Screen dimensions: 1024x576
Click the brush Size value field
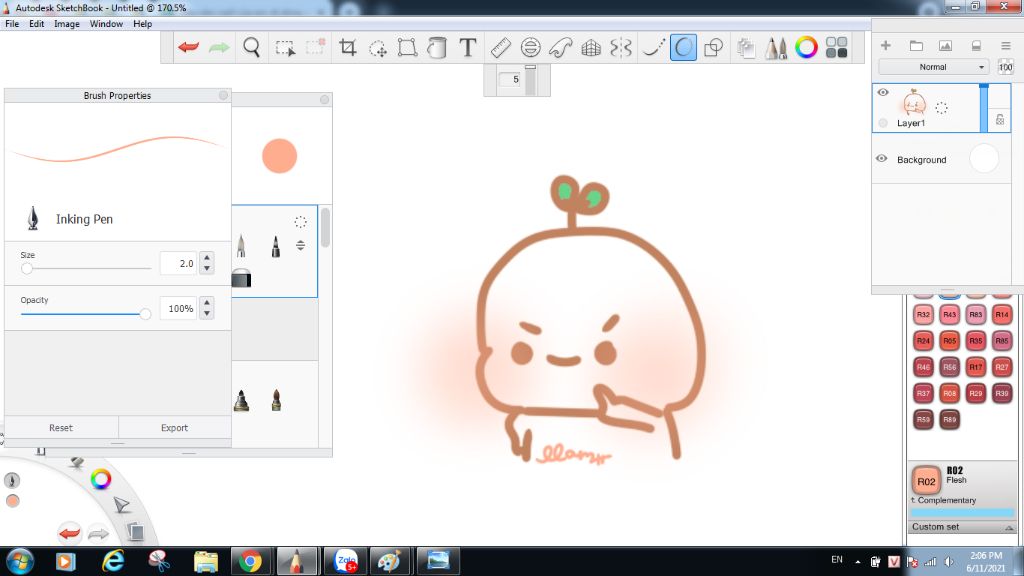pos(178,263)
